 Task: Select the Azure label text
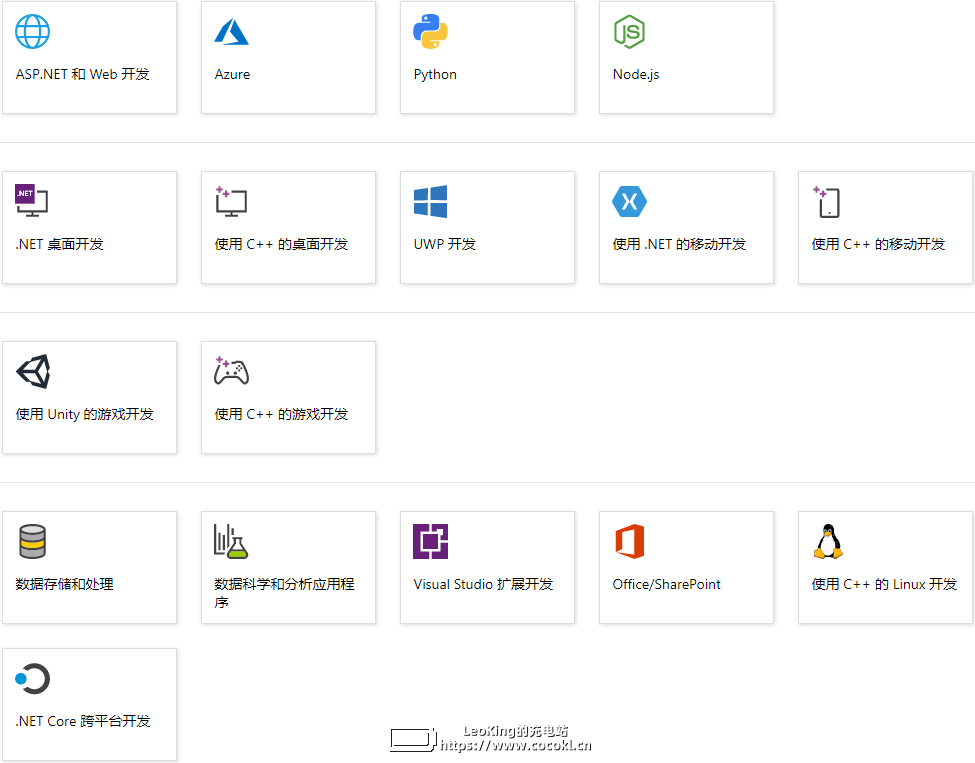coord(232,74)
